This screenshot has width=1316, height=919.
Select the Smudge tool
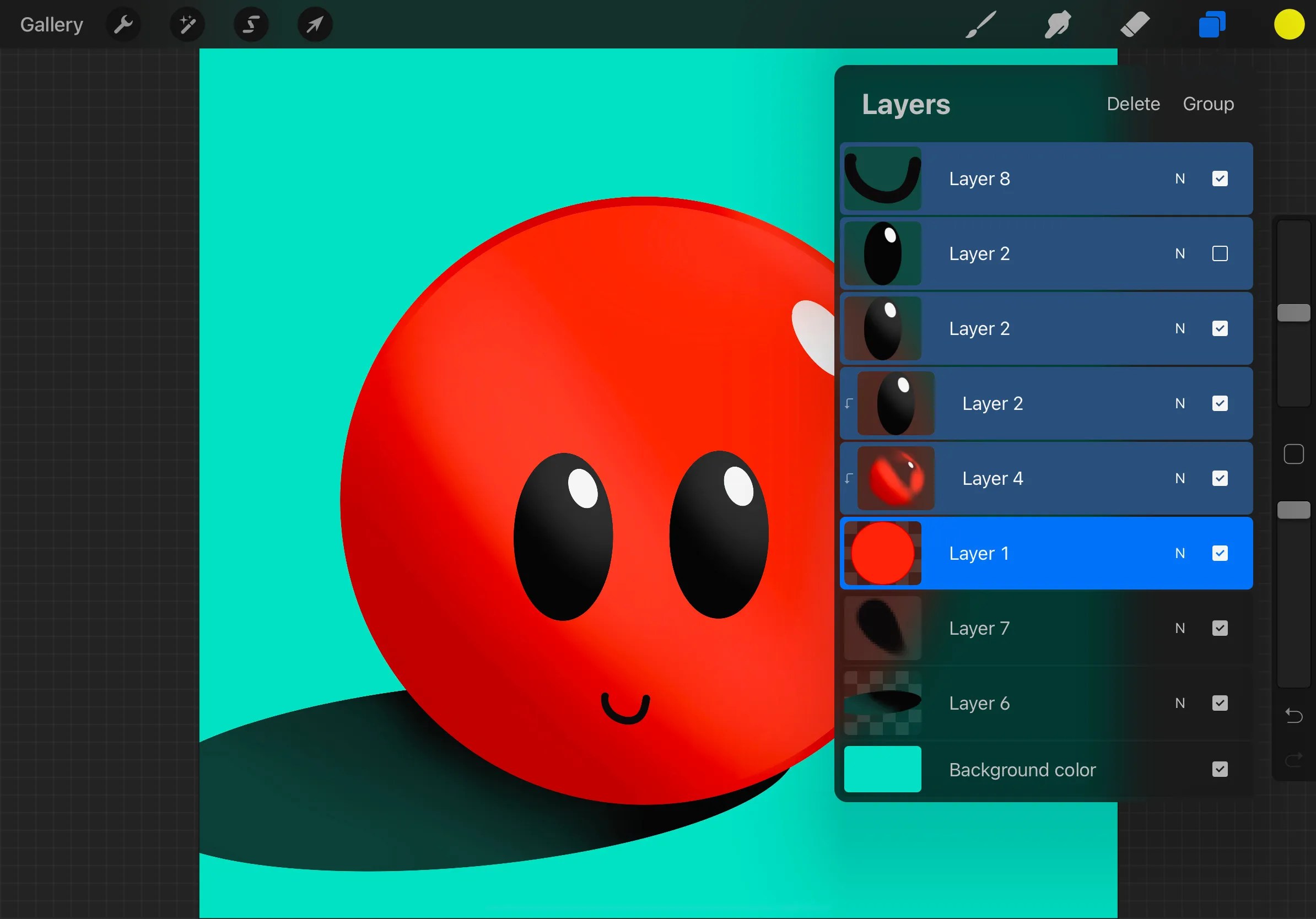1056,24
